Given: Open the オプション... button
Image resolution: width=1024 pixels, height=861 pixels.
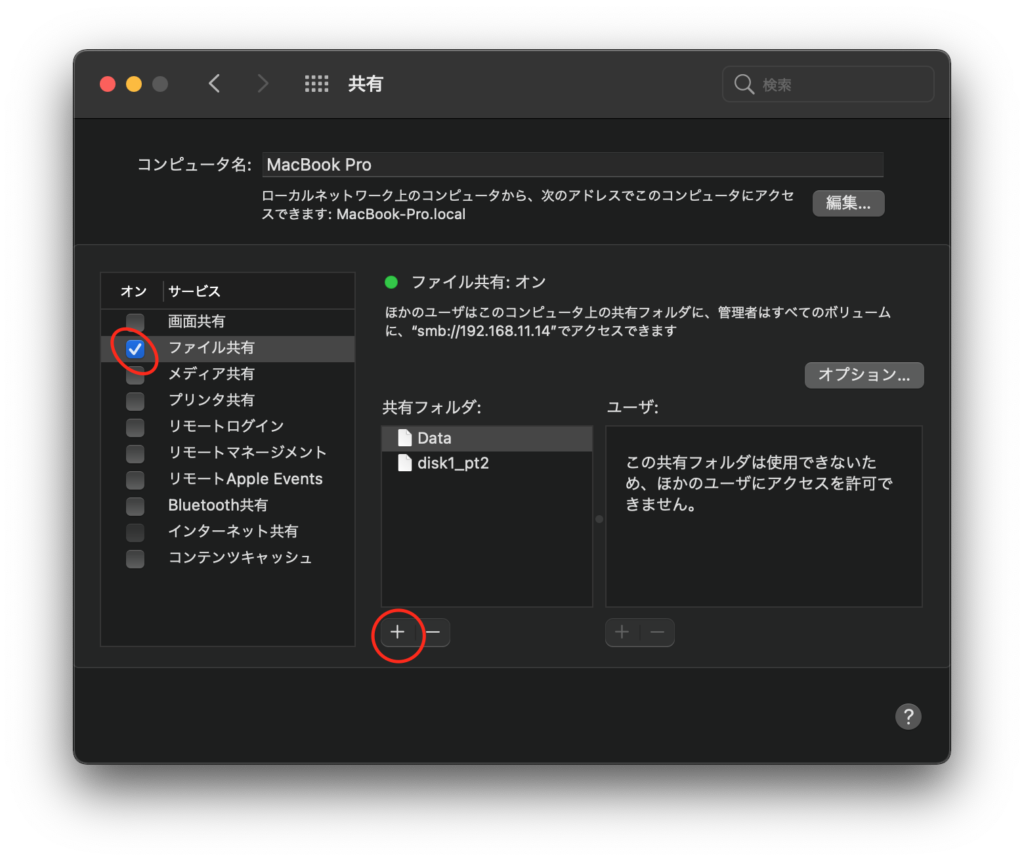Looking at the screenshot, I should tap(864, 375).
